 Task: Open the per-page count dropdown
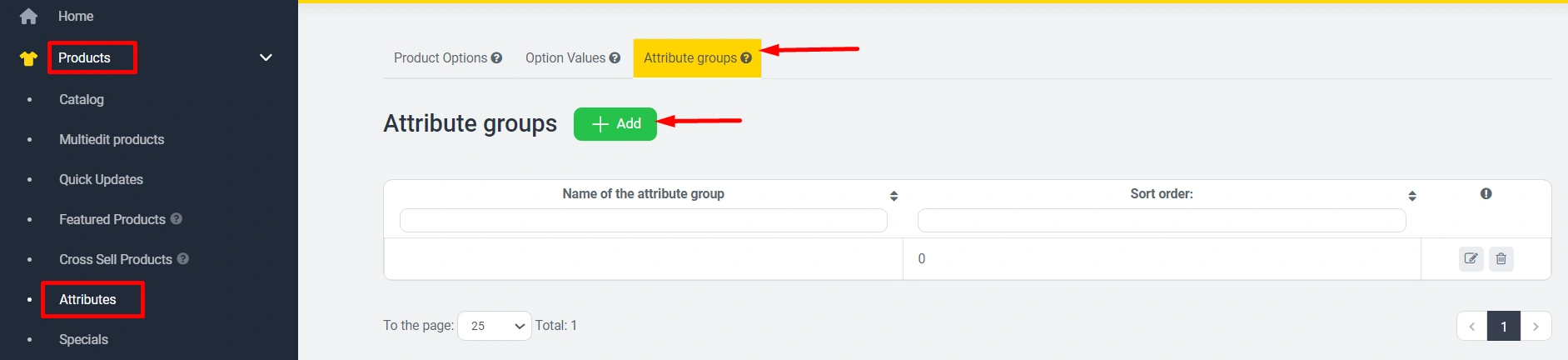pyautogui.click(x=495, y=326)
